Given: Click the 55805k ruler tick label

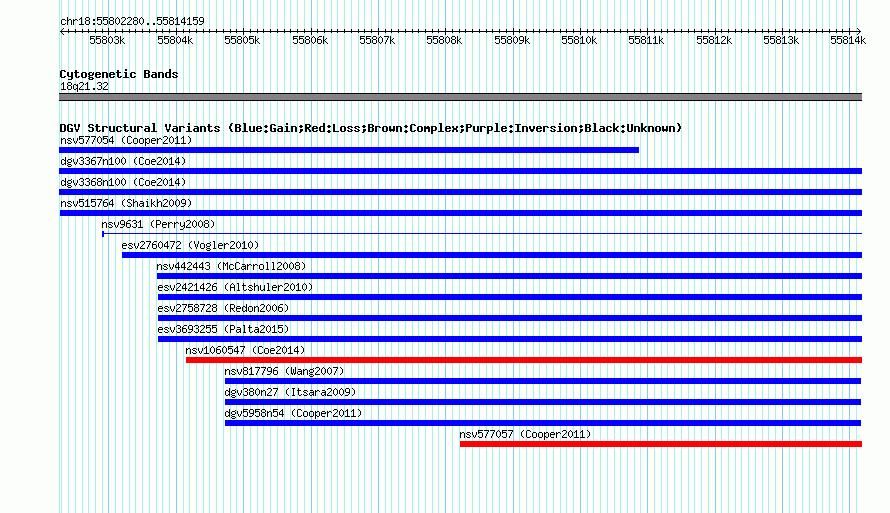Looking at the screenshot, I should [x=242, y=40].
